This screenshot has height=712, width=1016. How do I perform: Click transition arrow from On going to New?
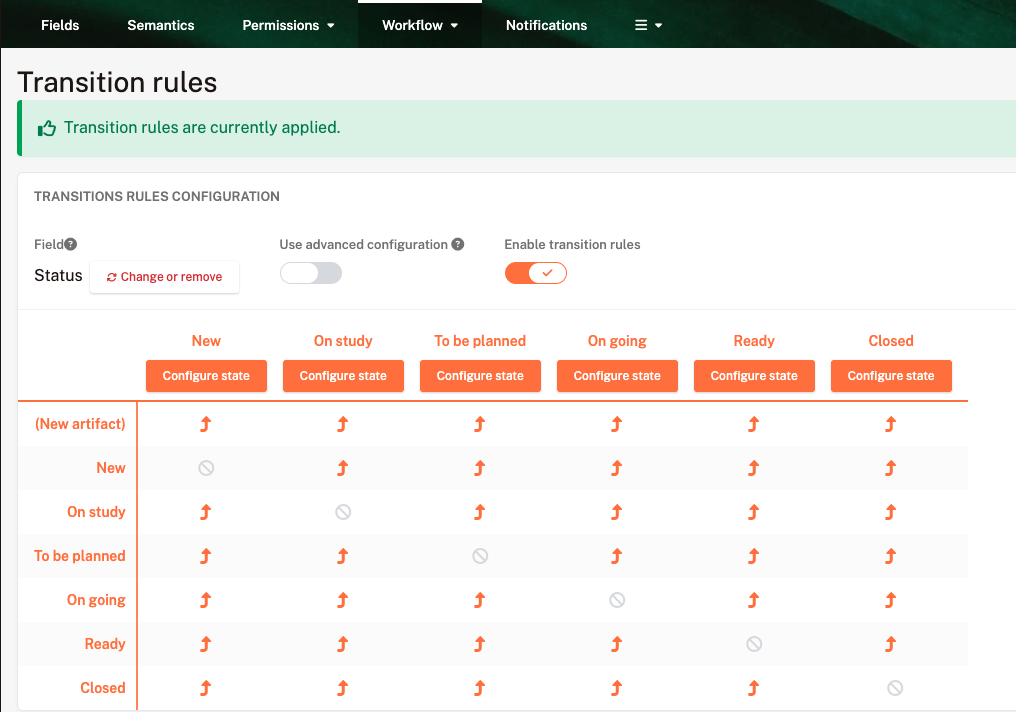206,600
